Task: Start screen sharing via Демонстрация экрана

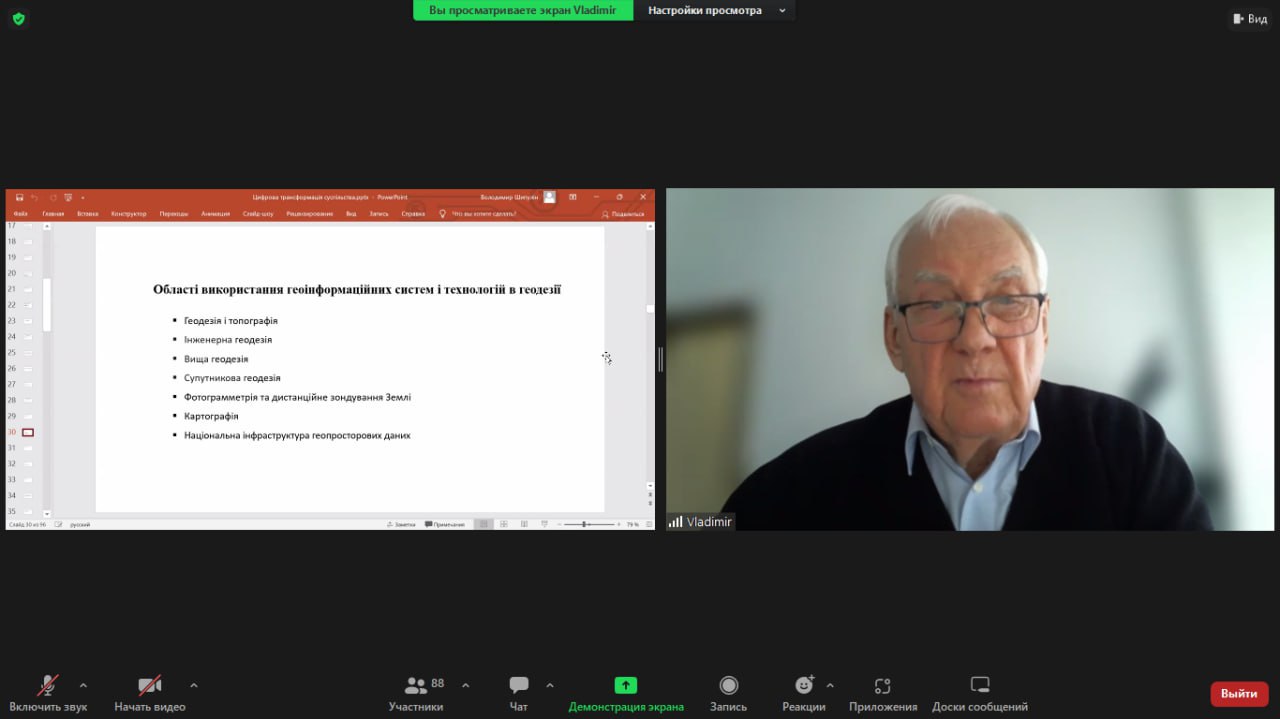Action: tap(626, 692)
